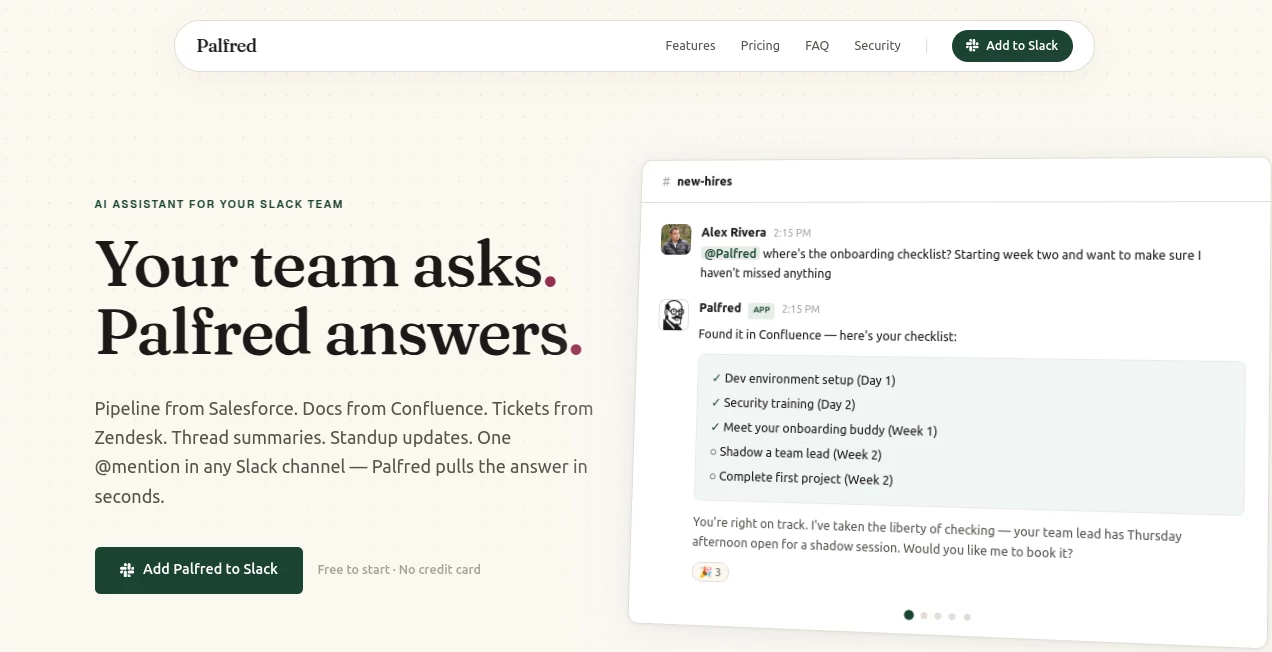The width and height of the screenshot is (1272, 652).
Task: Click the Alex Rivera sender name
Action: coord(734,232)
